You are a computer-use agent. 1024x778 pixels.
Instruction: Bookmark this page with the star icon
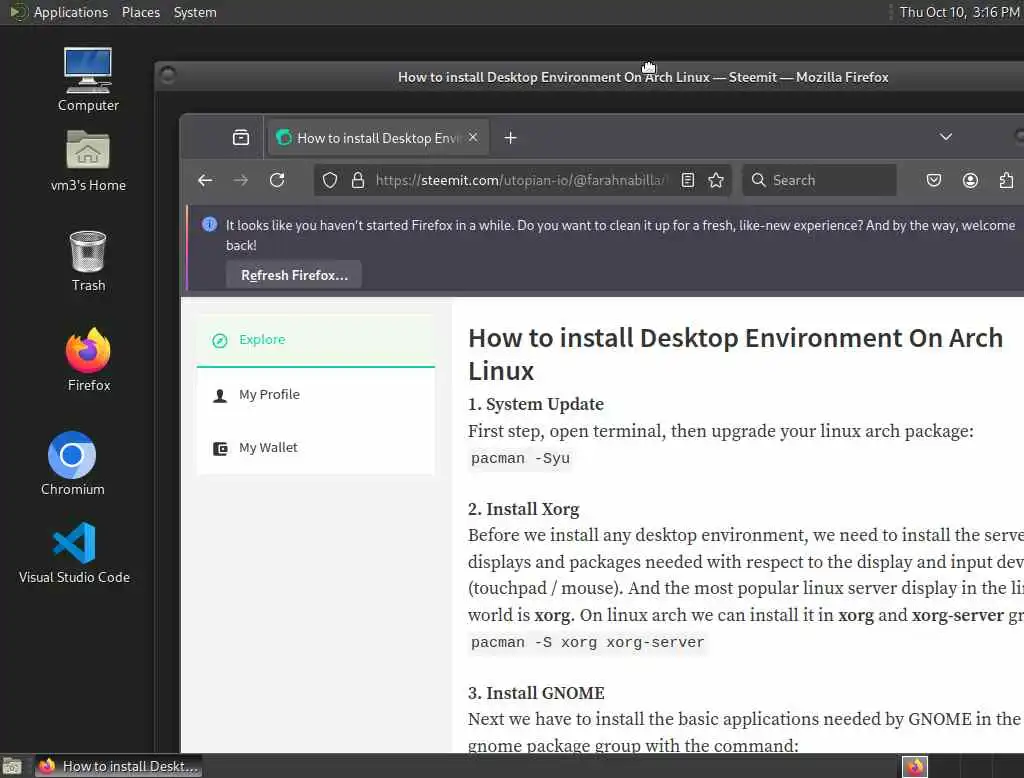[716, 180]
